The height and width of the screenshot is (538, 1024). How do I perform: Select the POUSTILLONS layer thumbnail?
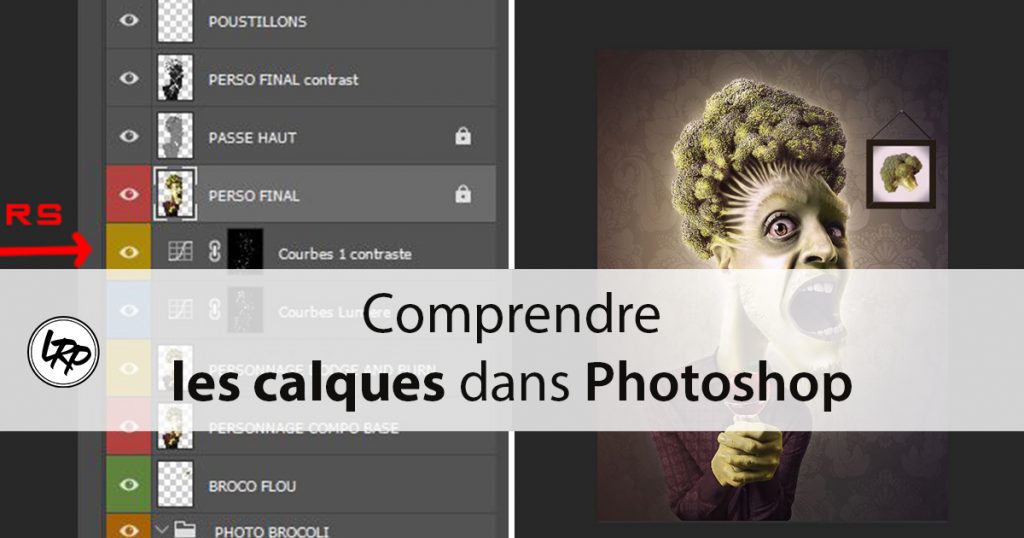(x=175, y=21)
